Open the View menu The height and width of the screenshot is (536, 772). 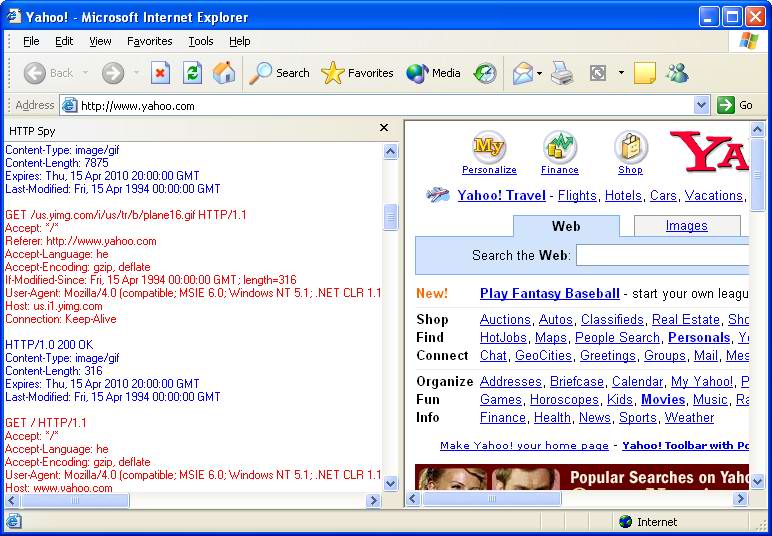(100, 41)
